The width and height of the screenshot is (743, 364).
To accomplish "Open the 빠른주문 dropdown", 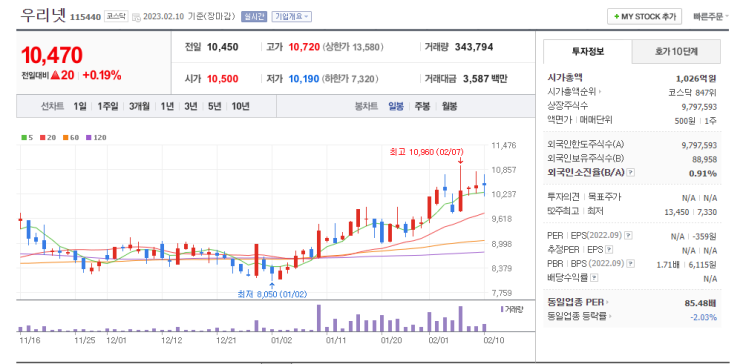I will click(x=710, y=17).
